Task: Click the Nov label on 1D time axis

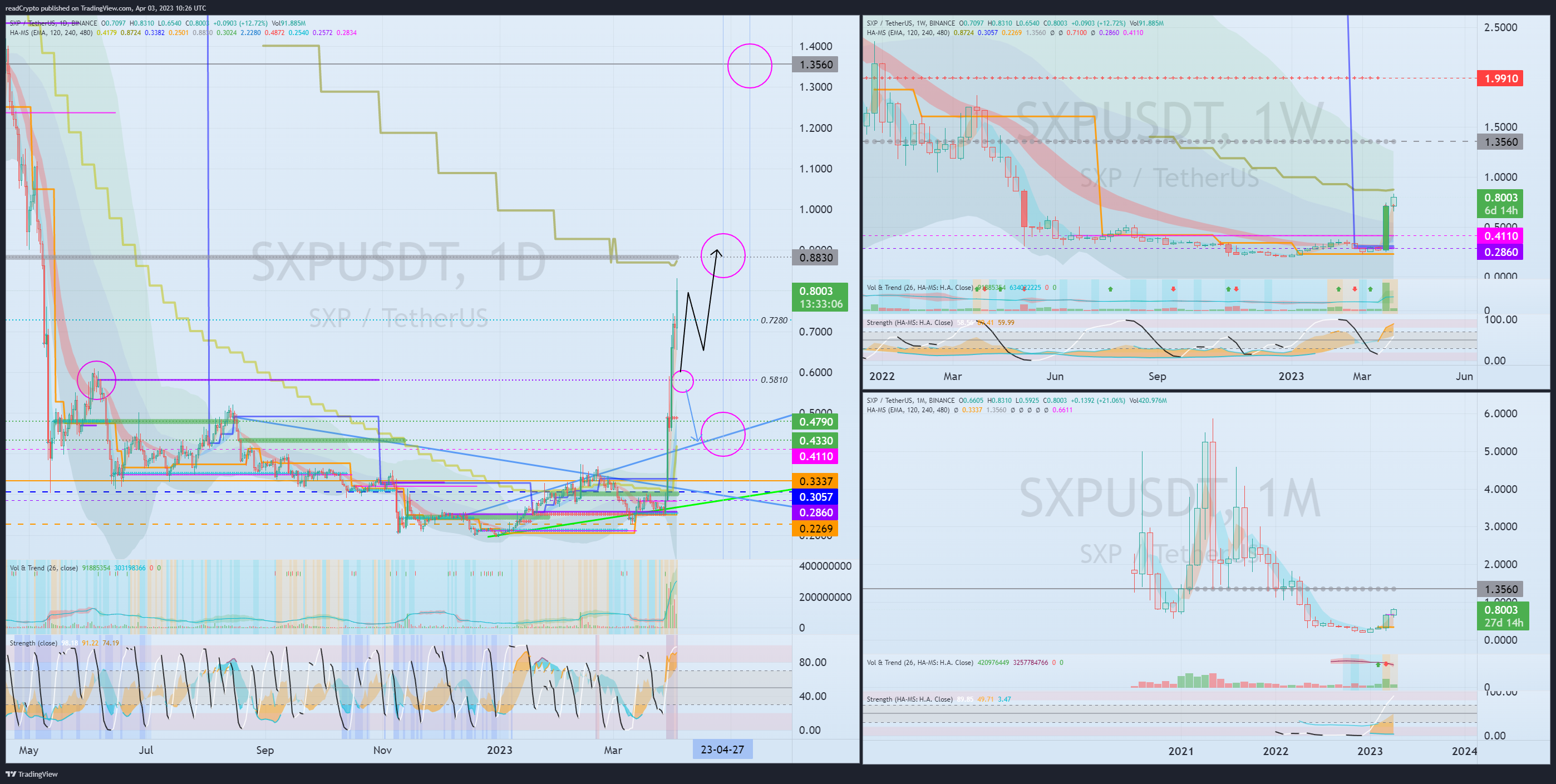Action: 382,750
